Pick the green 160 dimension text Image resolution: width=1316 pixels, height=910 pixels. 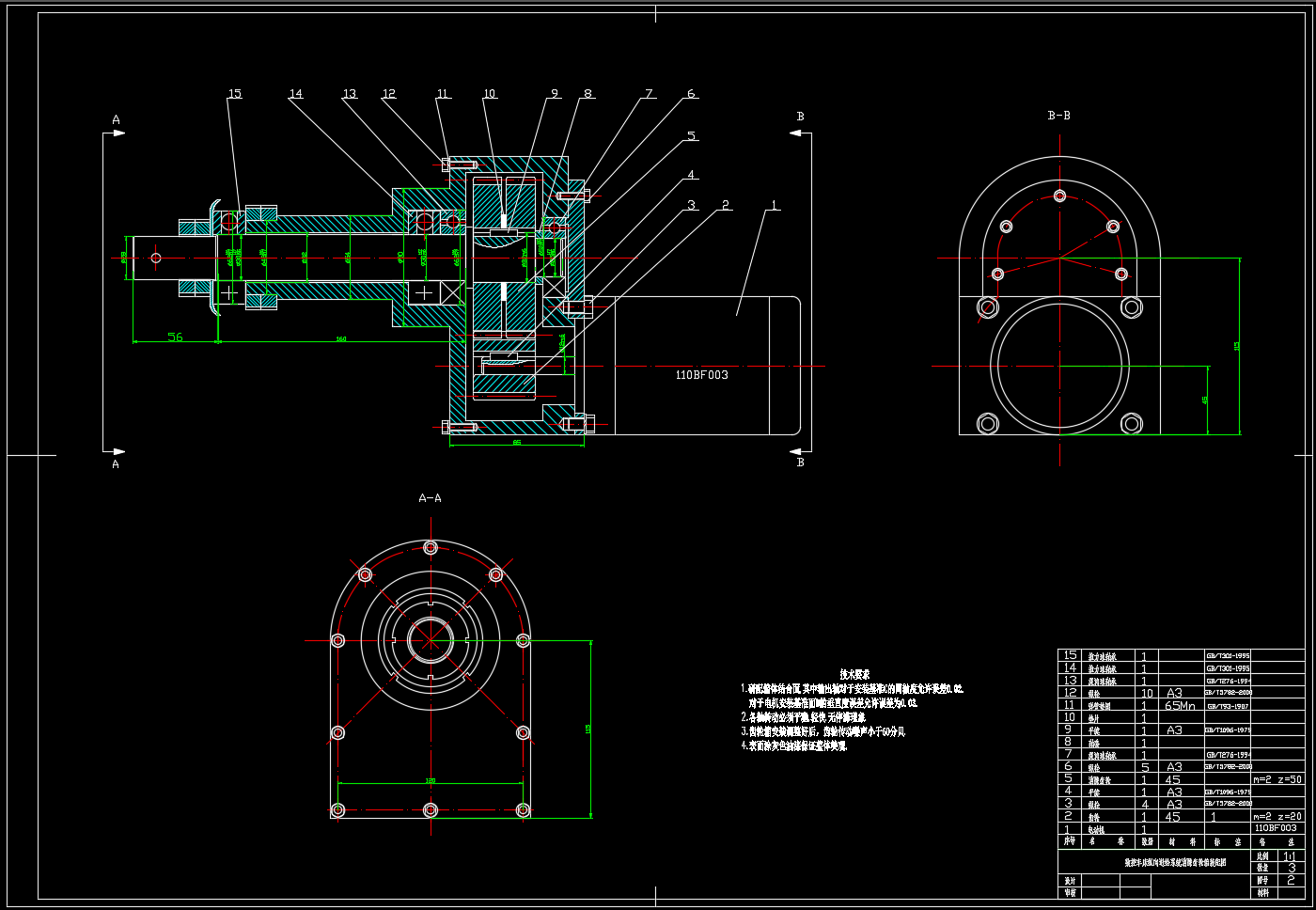point(341,338)
